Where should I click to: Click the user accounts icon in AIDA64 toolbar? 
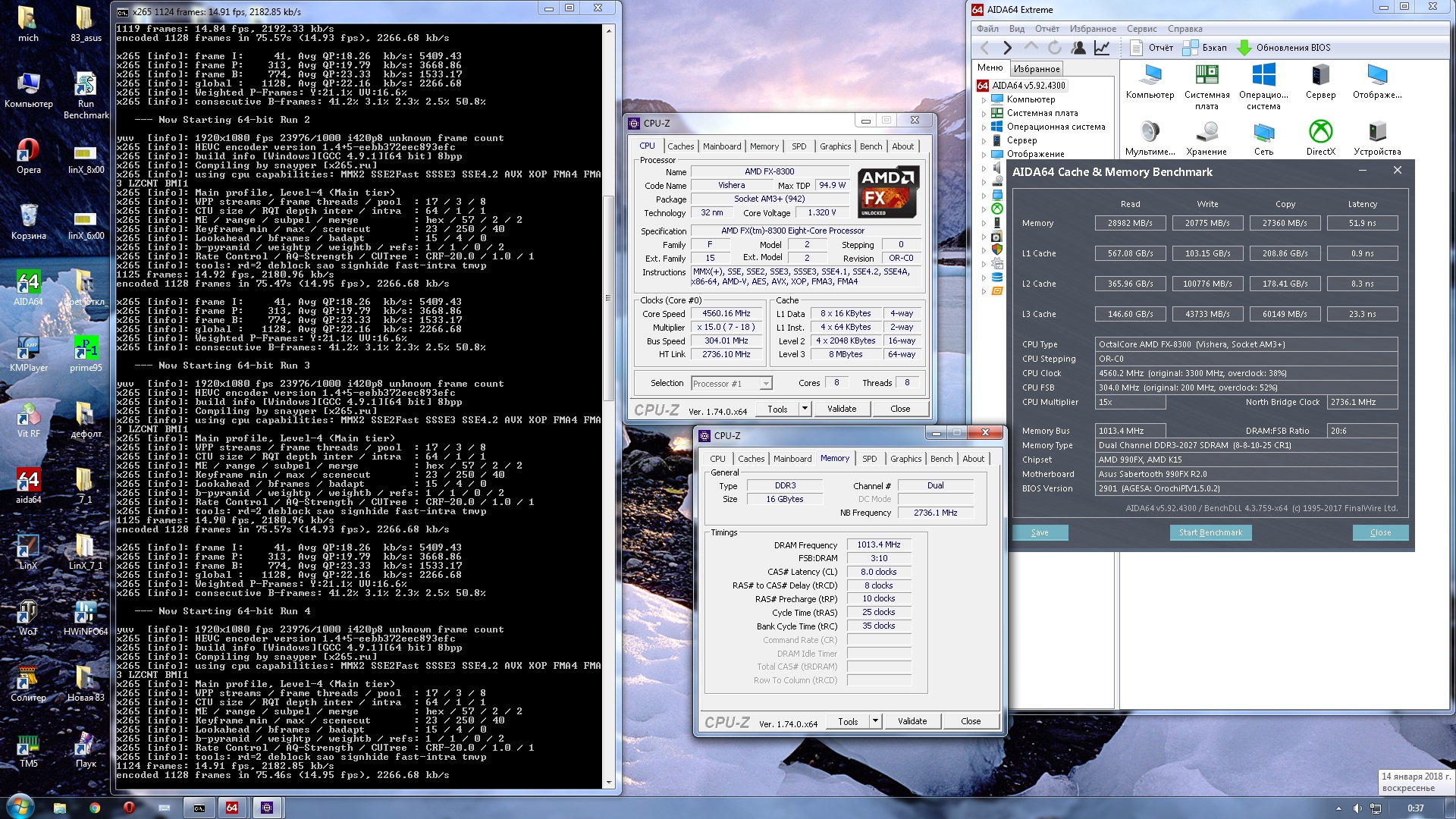(1078, 48)
